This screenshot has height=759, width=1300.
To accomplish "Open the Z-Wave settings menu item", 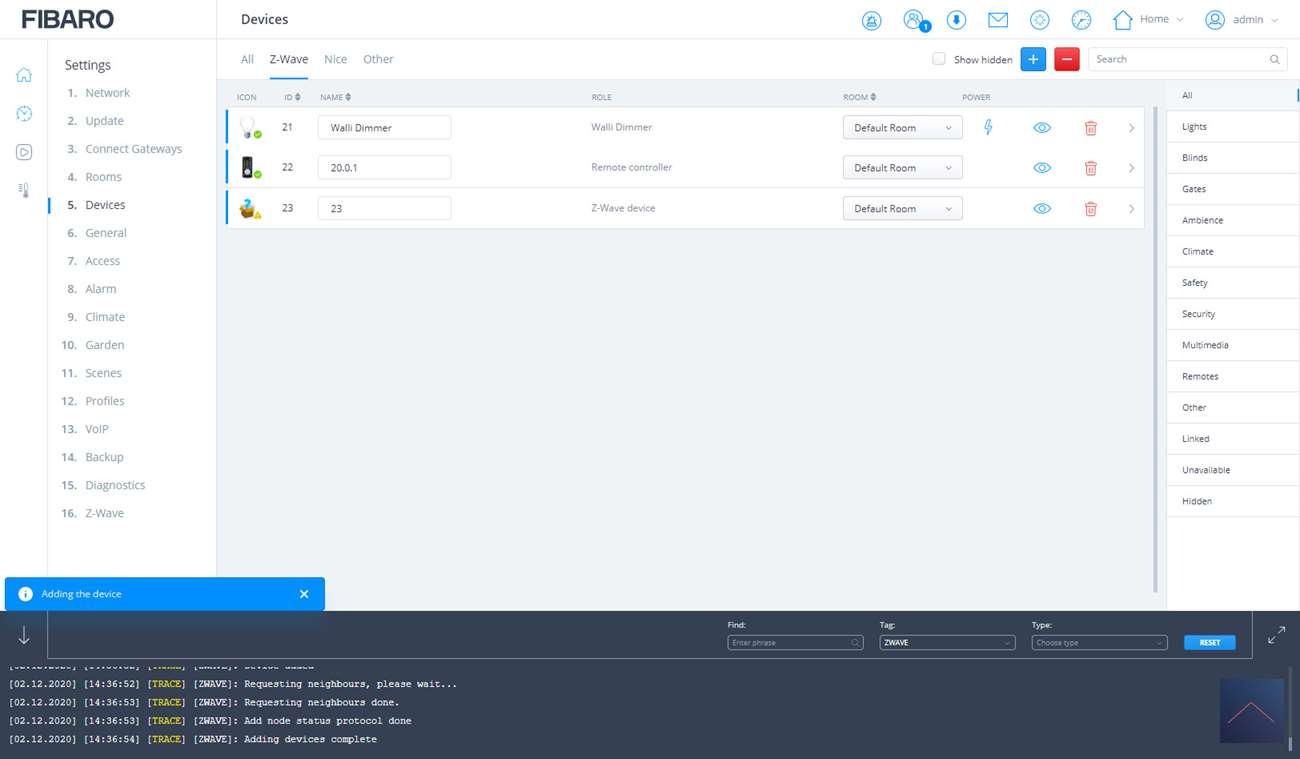I will click(x=104, y=513).
